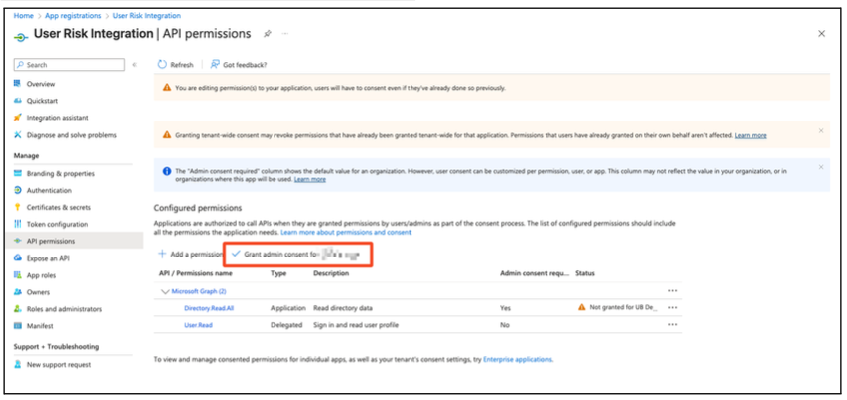Open the Directory.Read.All row ellipsis menu
Image resolution: width=847 pixels, height=400 pixels.
point(672,308)
